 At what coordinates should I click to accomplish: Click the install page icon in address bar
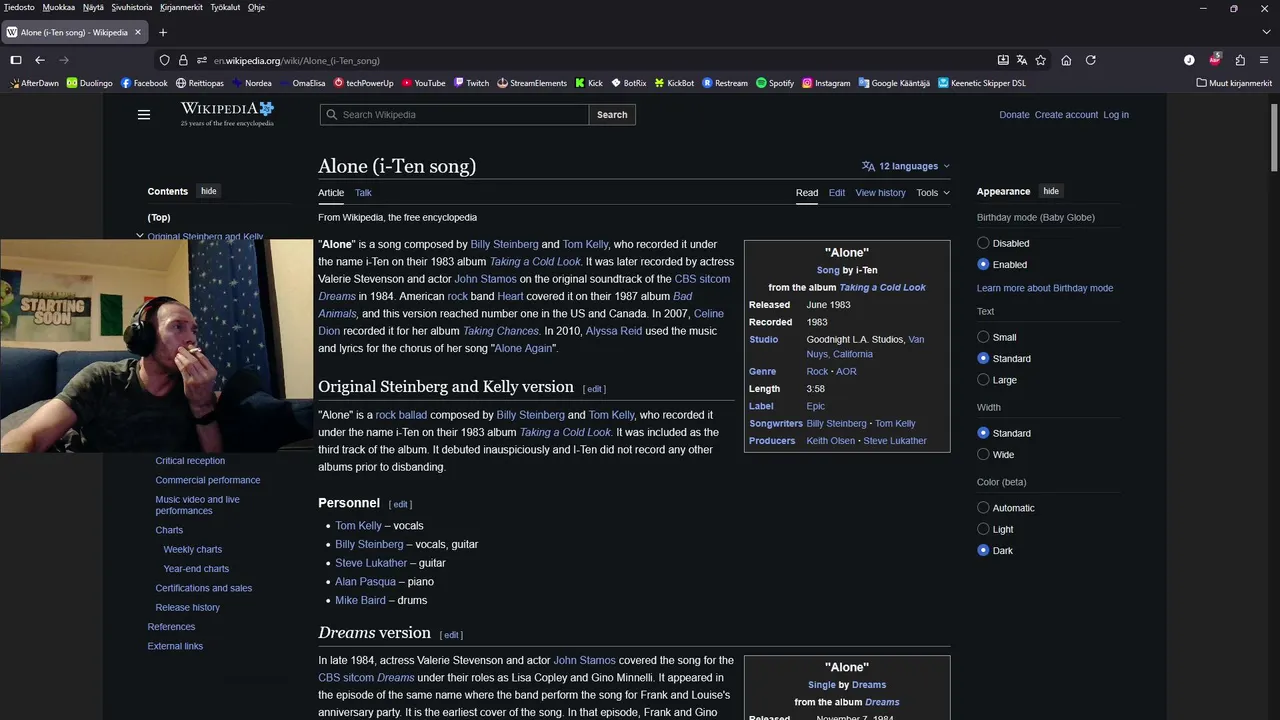pos(1003,60)
